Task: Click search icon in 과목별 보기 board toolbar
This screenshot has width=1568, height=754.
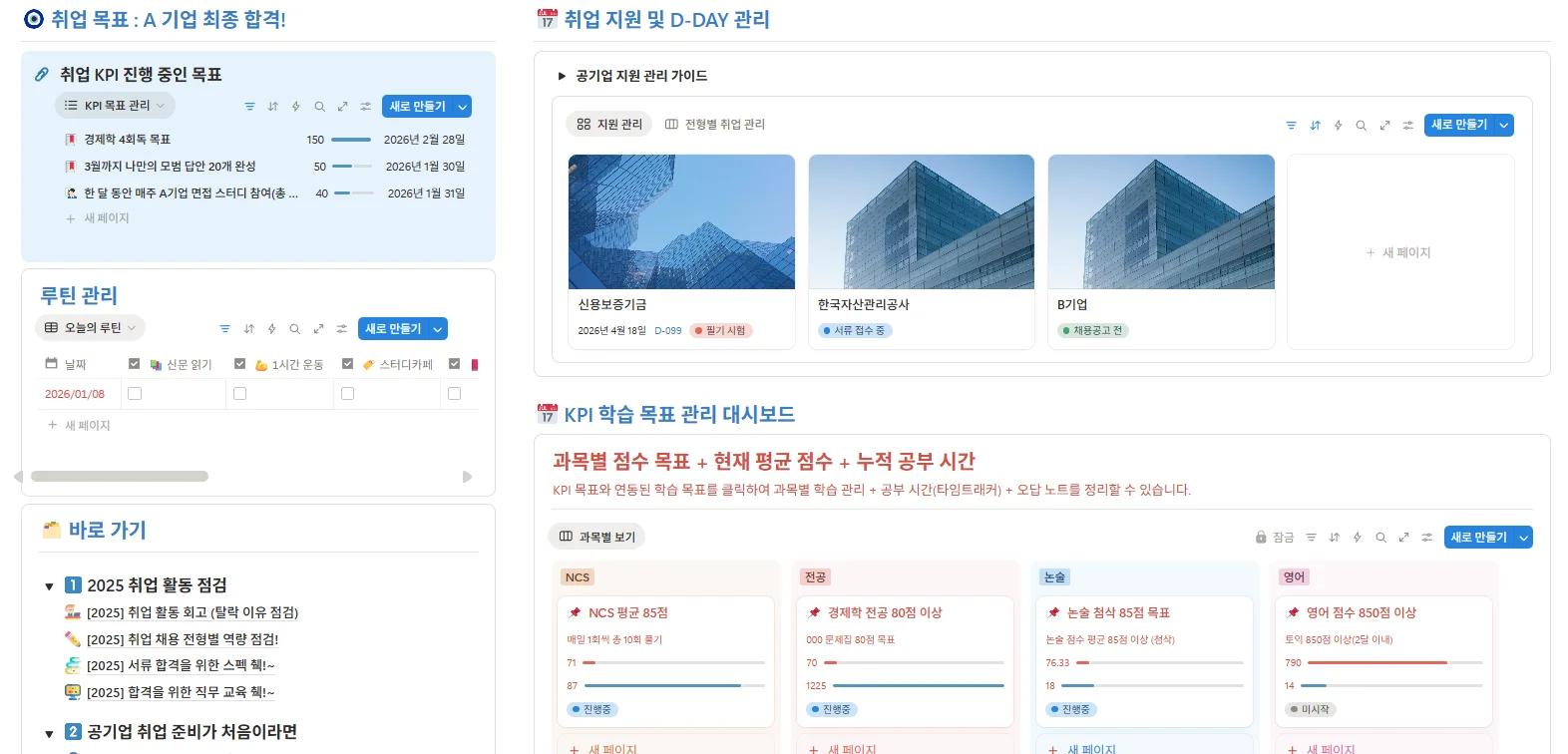Action: (x=1380, y=538)
